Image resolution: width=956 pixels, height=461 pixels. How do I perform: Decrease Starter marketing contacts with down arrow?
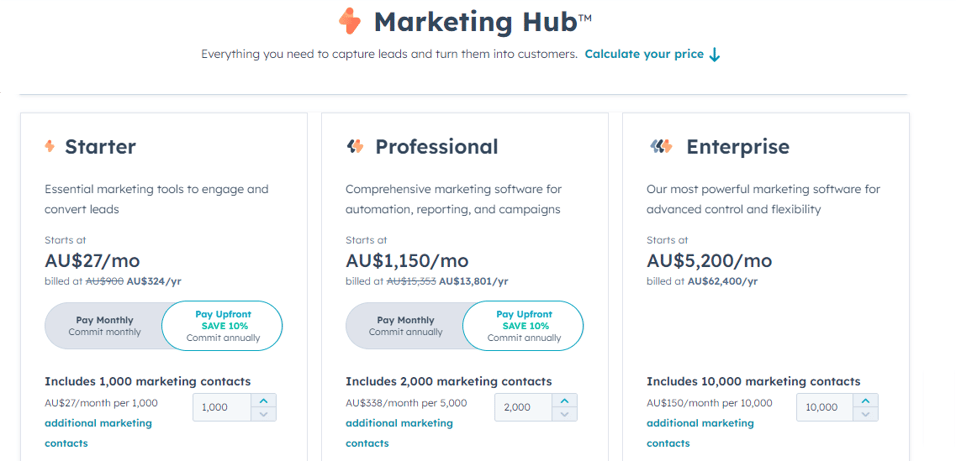[263, 414]
